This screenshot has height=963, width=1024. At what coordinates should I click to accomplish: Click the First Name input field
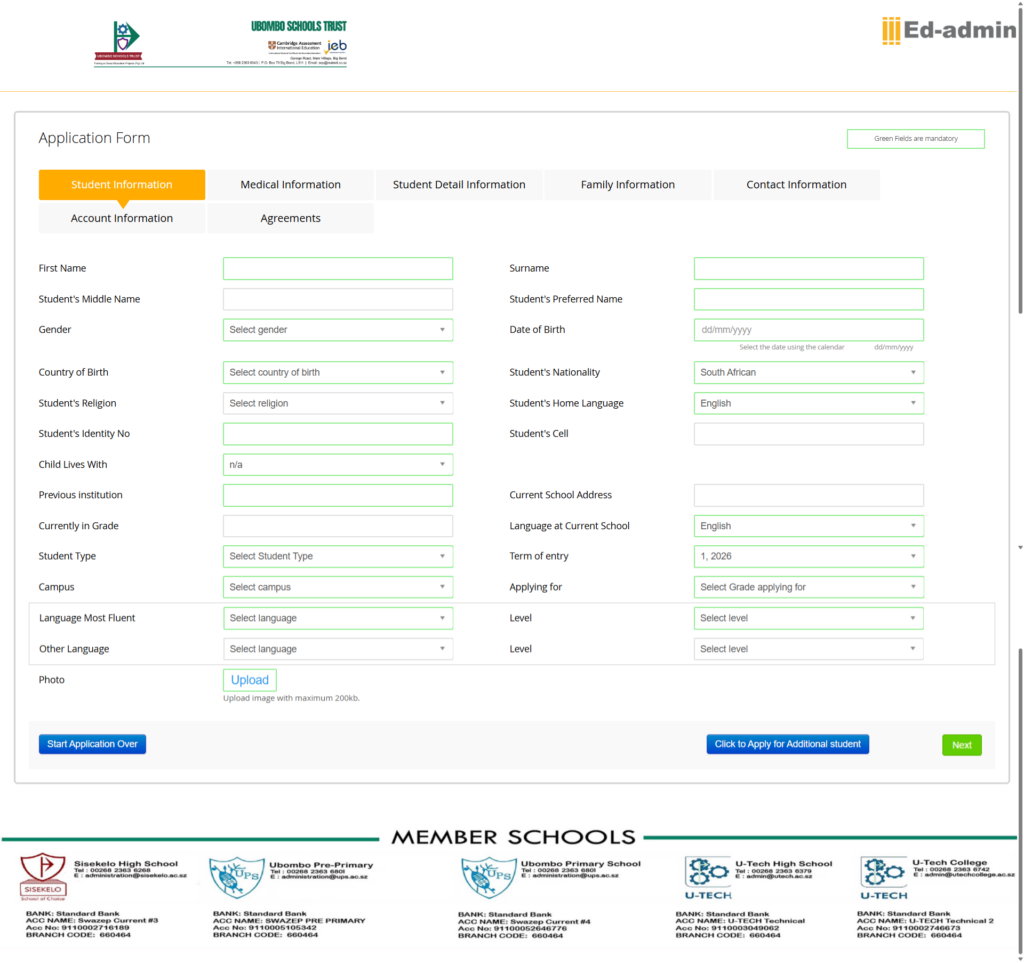coord(338,268)
